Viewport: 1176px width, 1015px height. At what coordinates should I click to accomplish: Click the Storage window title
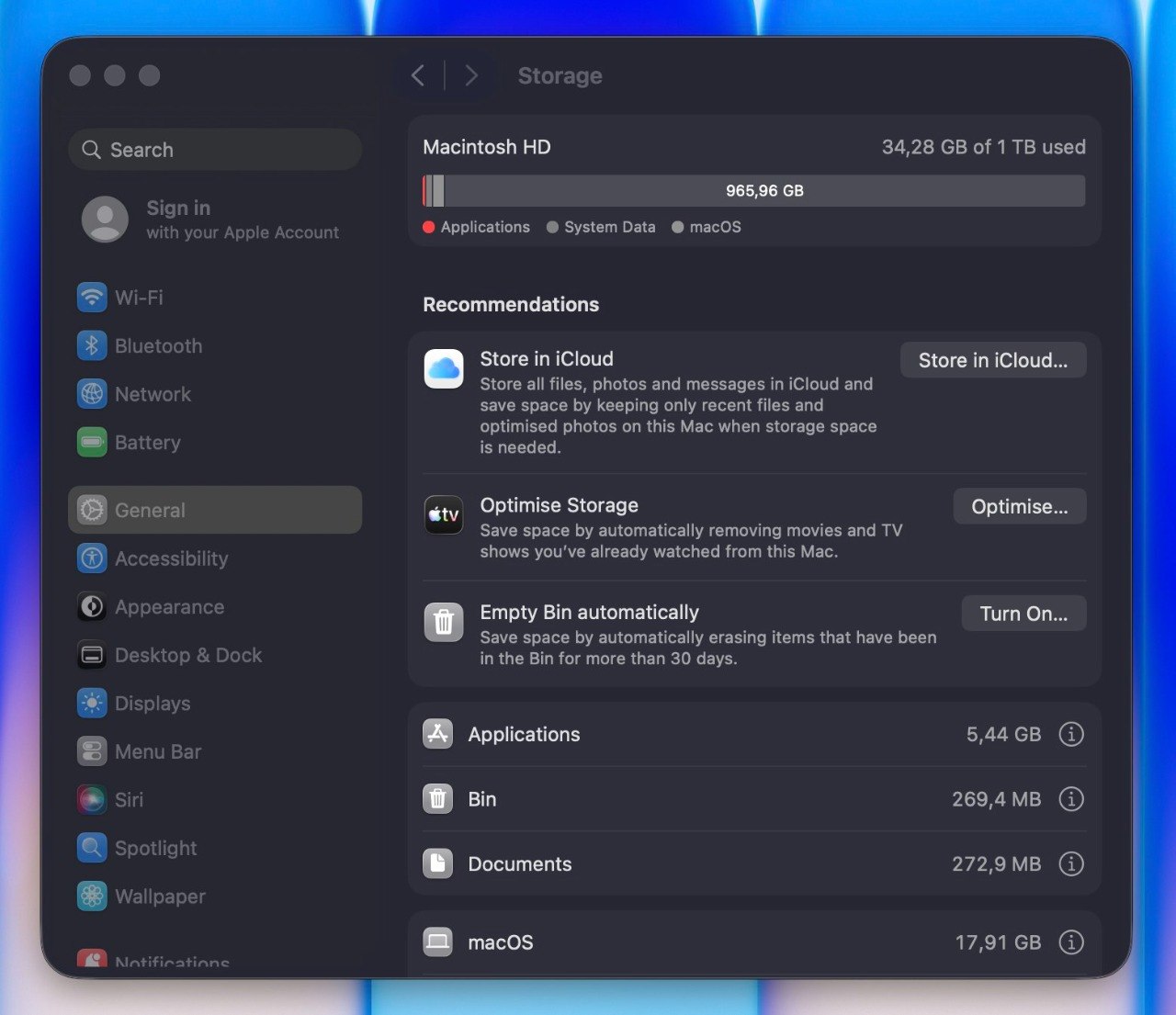560,75
